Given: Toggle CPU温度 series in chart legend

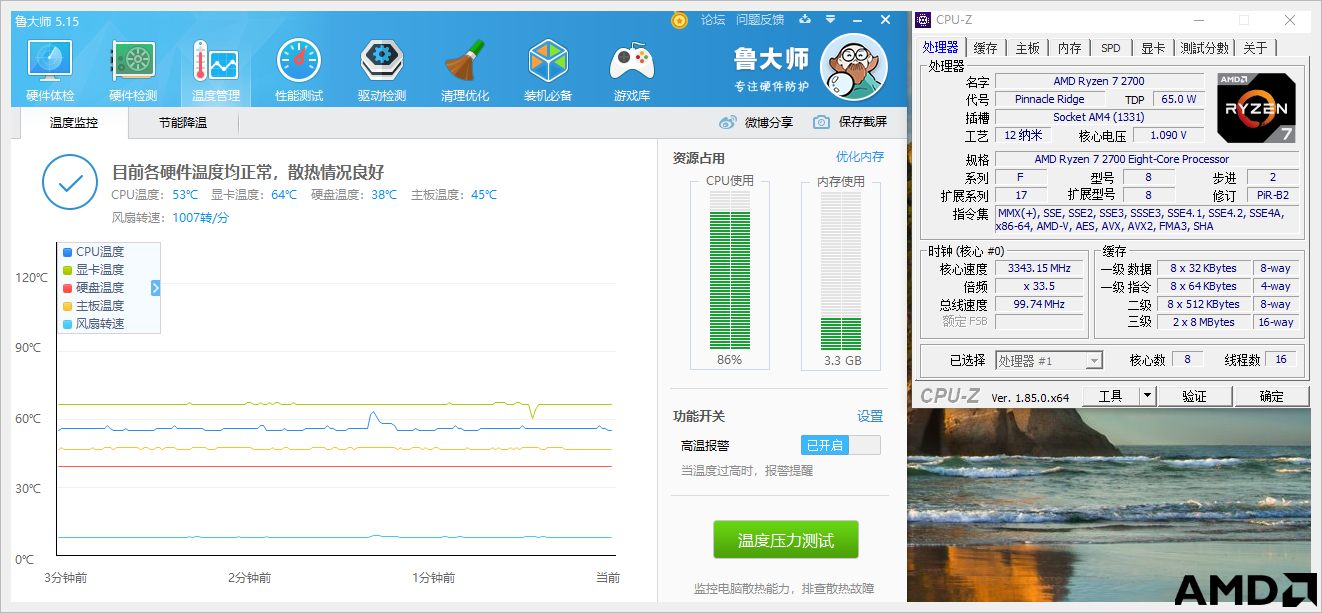Looking at the screenshot, I should pyautogui.click(x=93, y=252).
